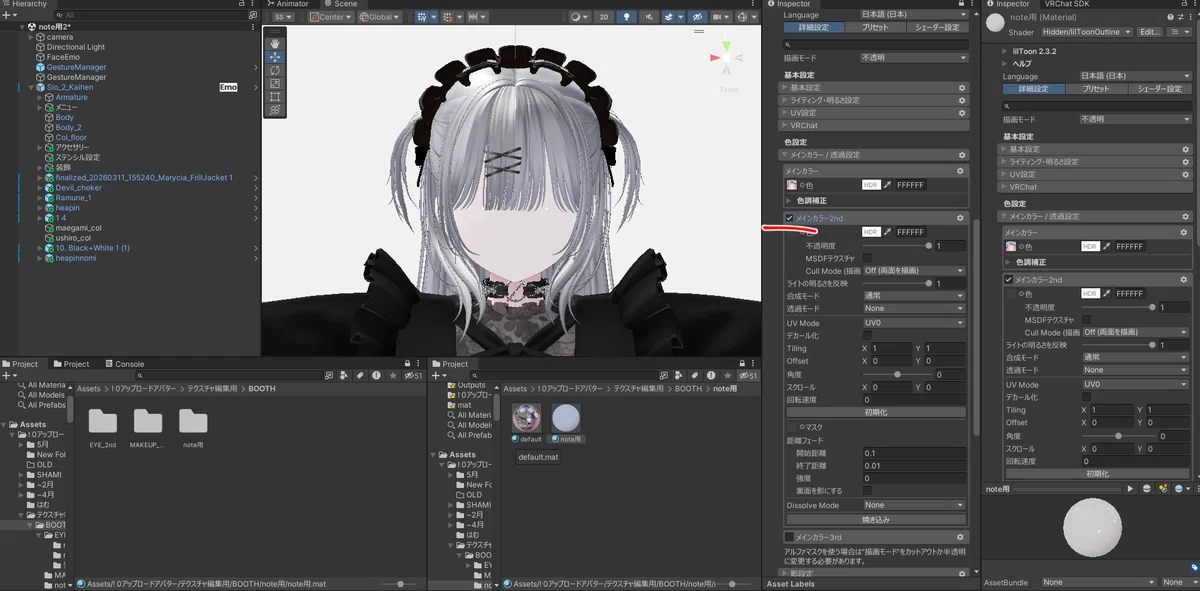Expand the Armature node in Hierarchy
This screenshot has height=591, width=1200.
(42, 97)
